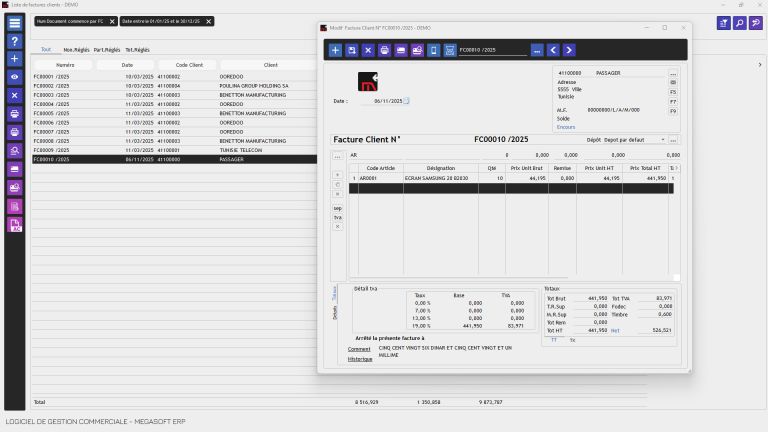Image resolution: width=768 pixels, height=432 pixels.
Task: Click the ellipsis button next to the Dépôt dropdown
Action: (x=673, y=140)
